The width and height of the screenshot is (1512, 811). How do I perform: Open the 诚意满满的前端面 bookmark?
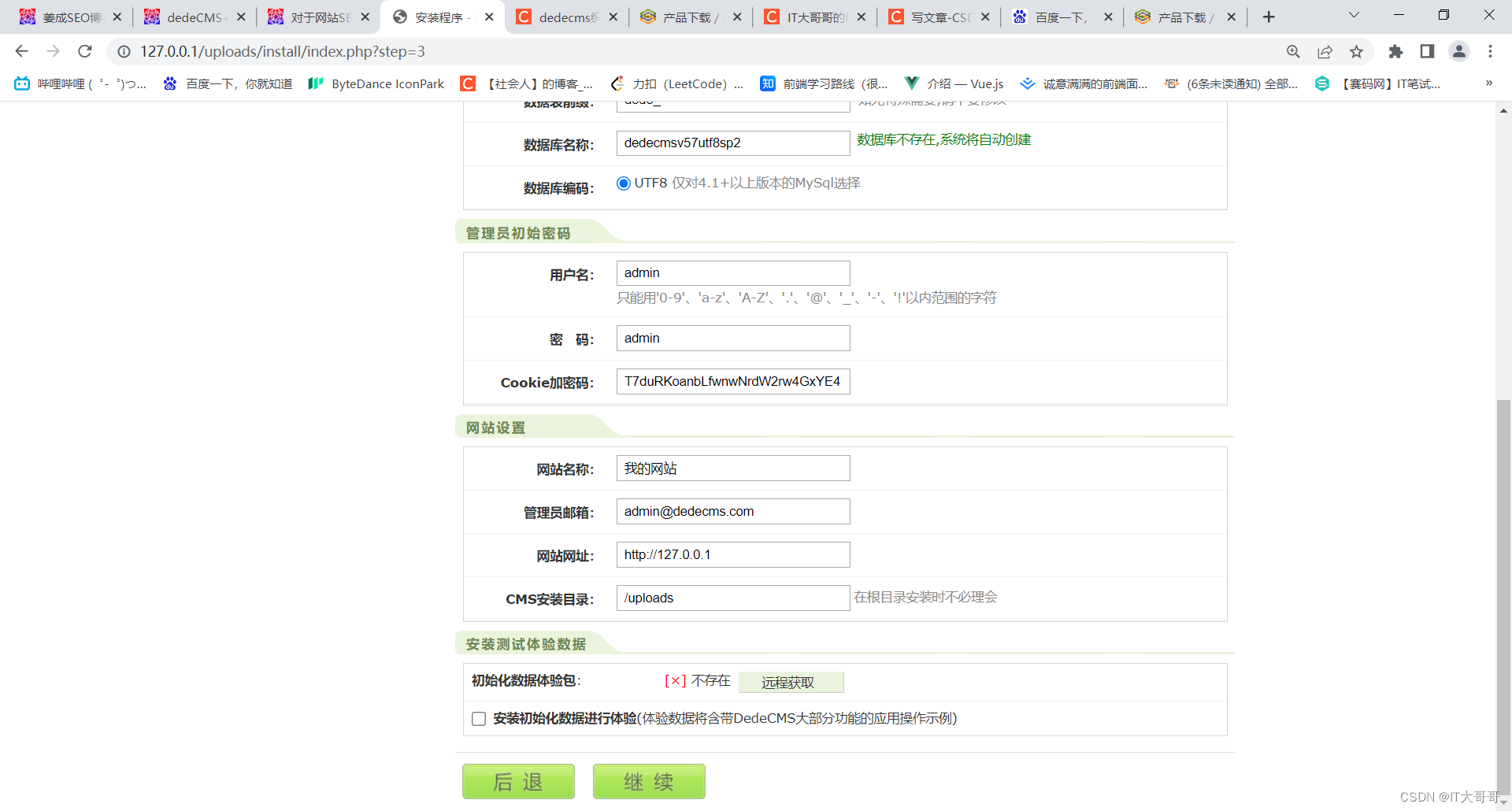point(1084,83)
